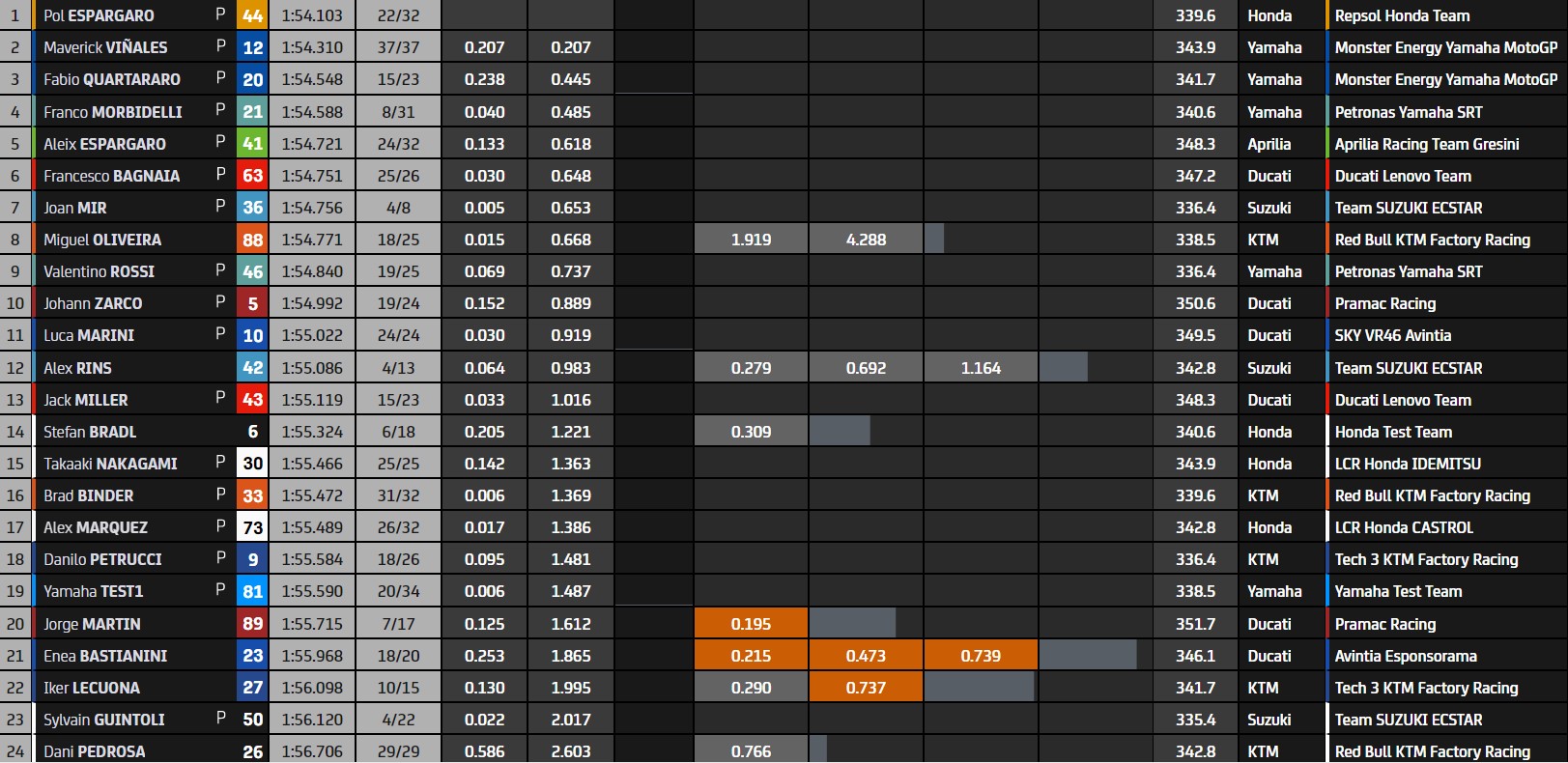Click lap count 37/37 for Viñales

(x=398, y=47)
